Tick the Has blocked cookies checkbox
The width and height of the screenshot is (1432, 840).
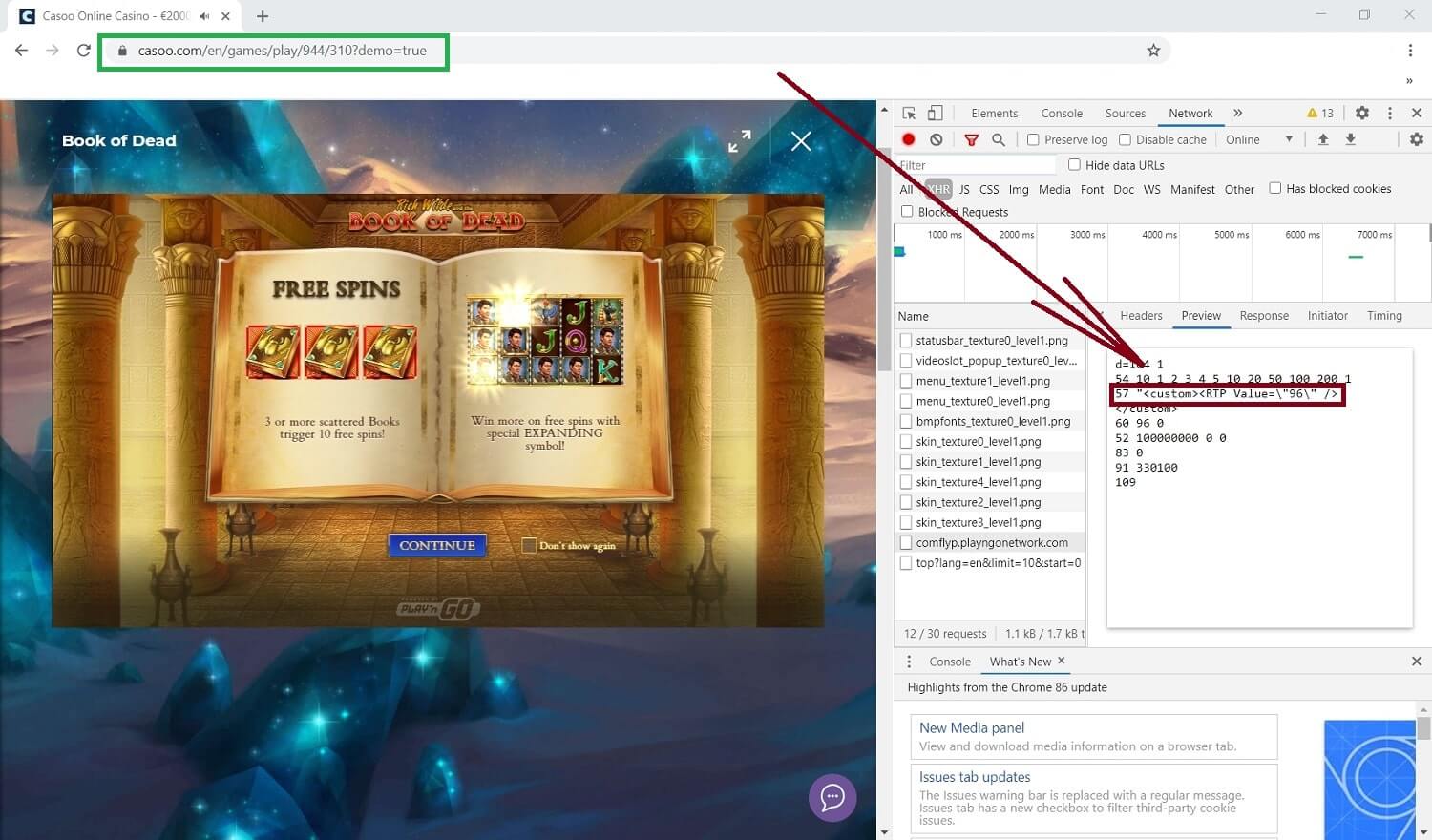tap(1274, 188)
